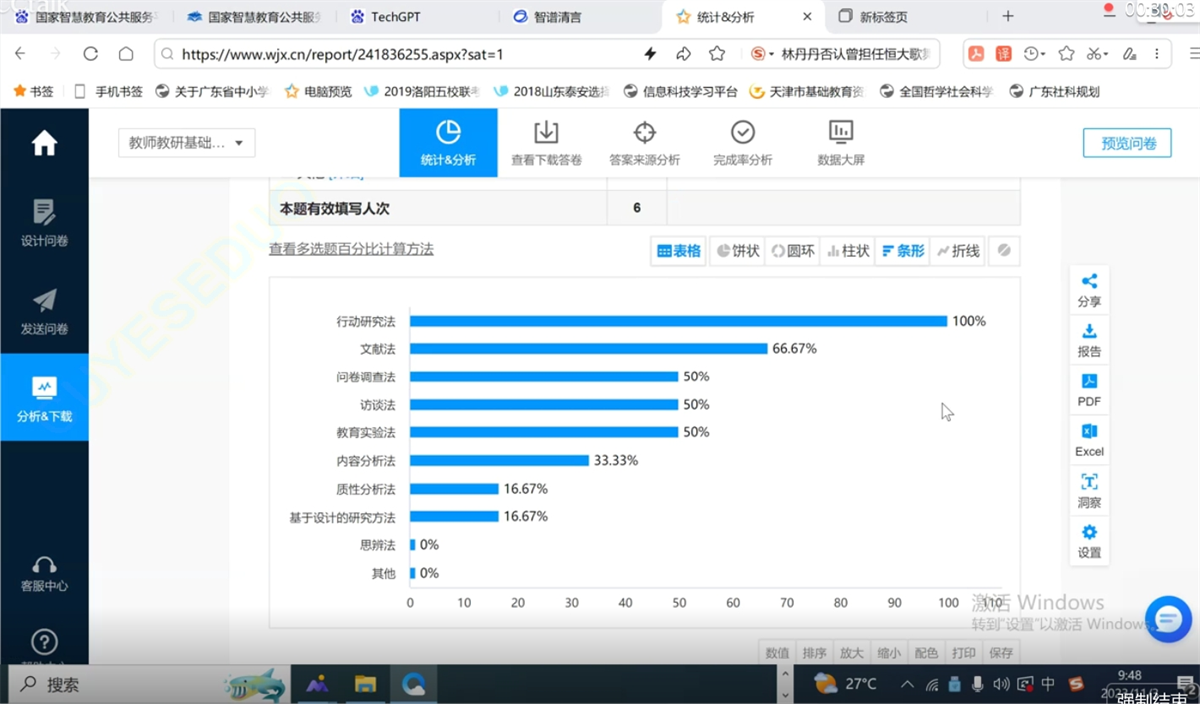Show hidden tray icons chevron
This screenshot has width=1200, height=704.
point(907,685)
